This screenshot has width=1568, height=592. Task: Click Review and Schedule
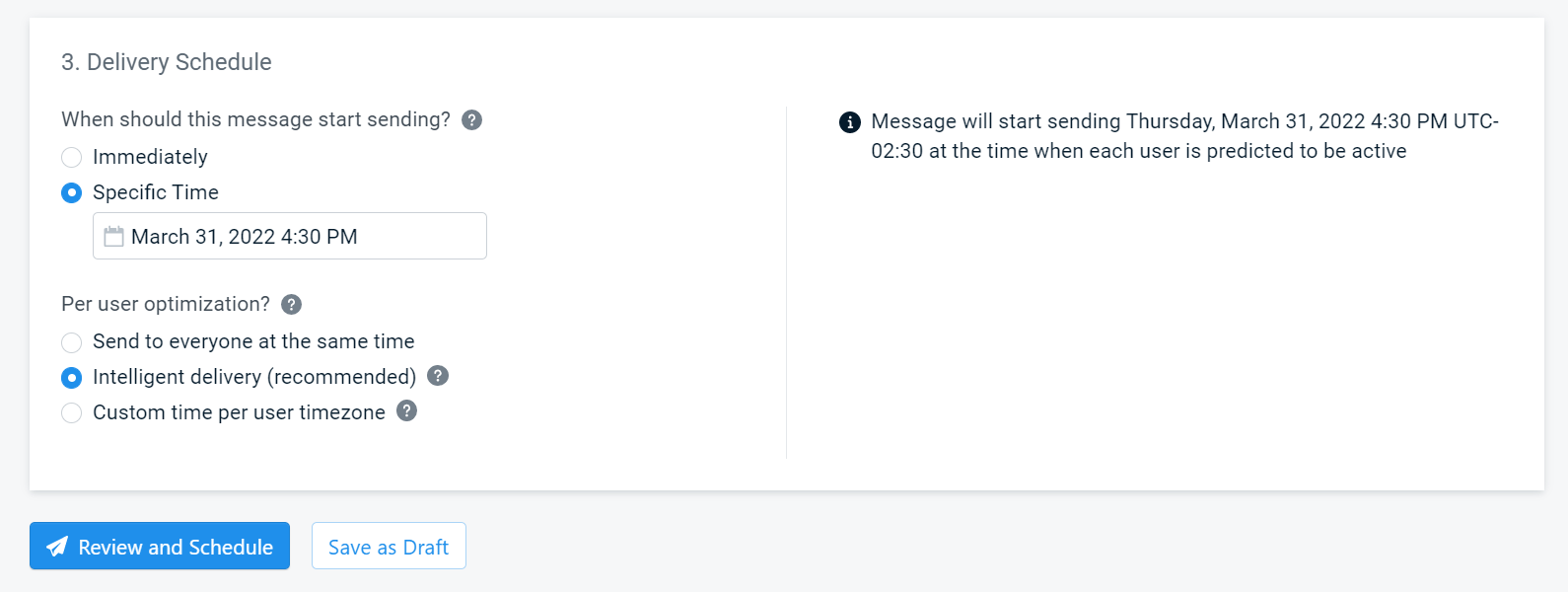pyautogui.click(x=159, y=546)
